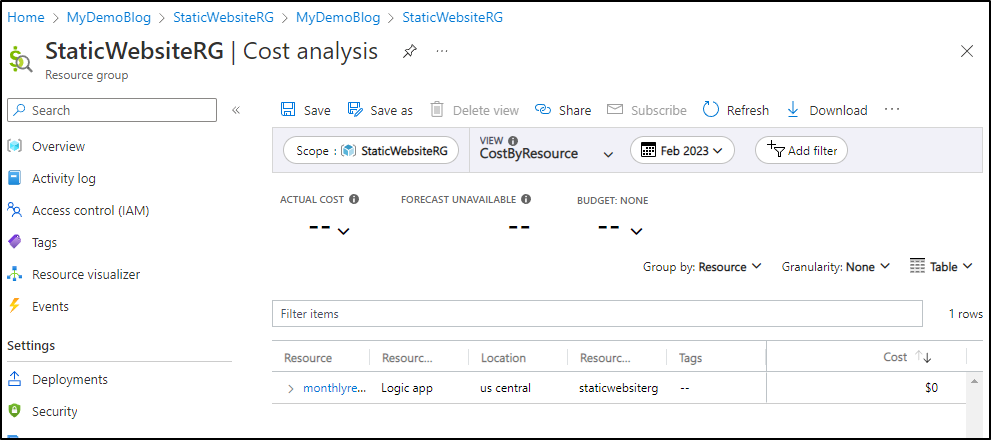Close the Cost analysis blade
This screenshot has width=991, height=440.
(x=967, y=51)
